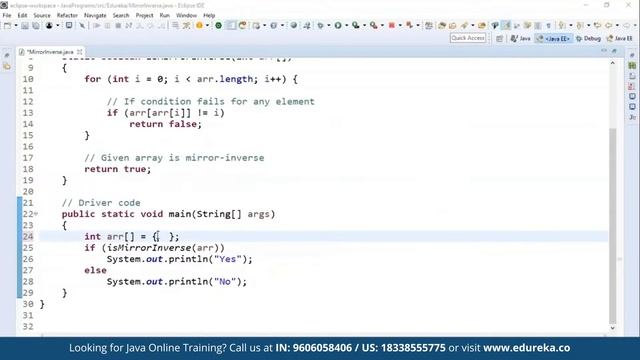Click the editor scrollbar down arrow

612,328
